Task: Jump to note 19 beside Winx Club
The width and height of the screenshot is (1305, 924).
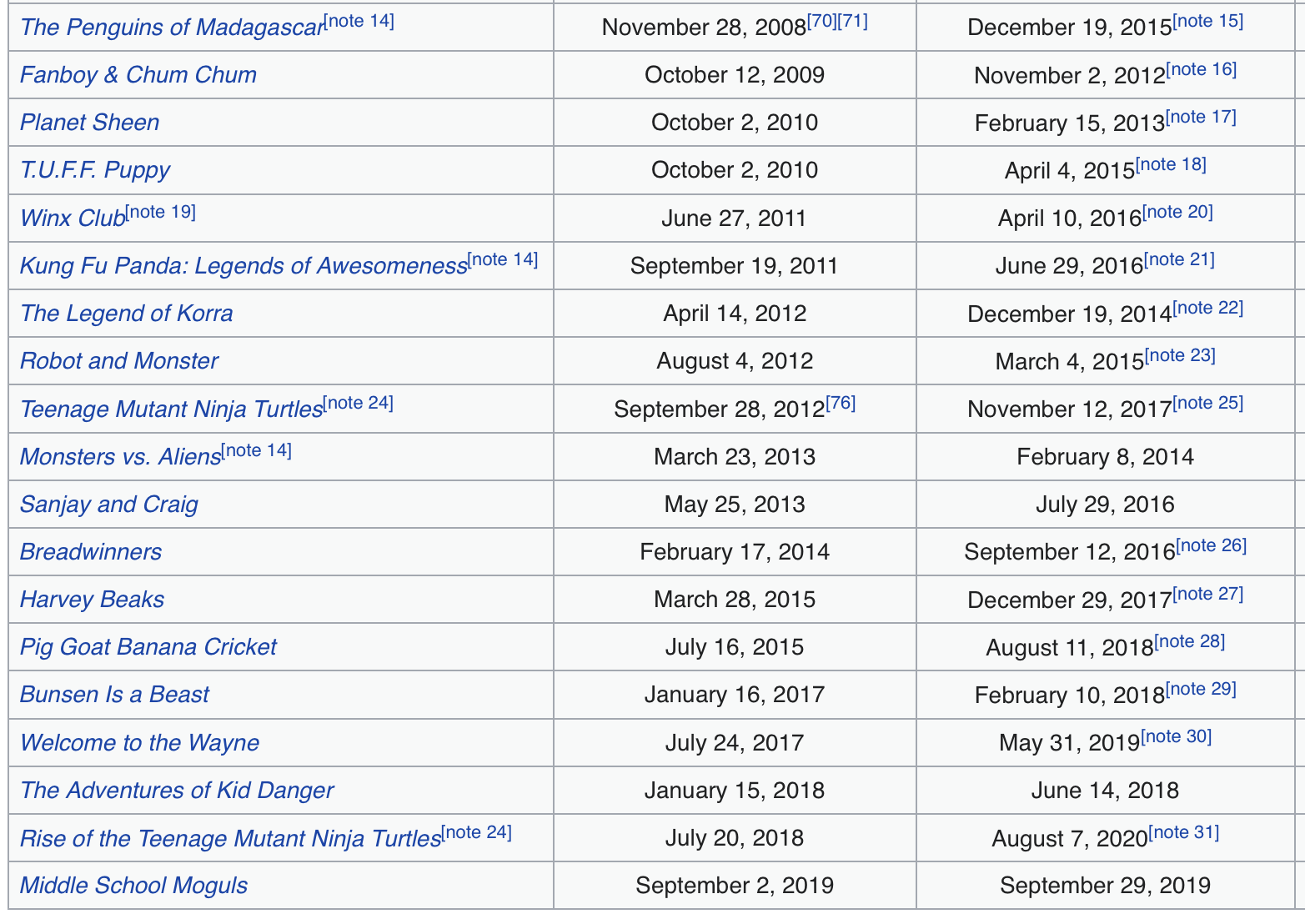Action: 161,212
